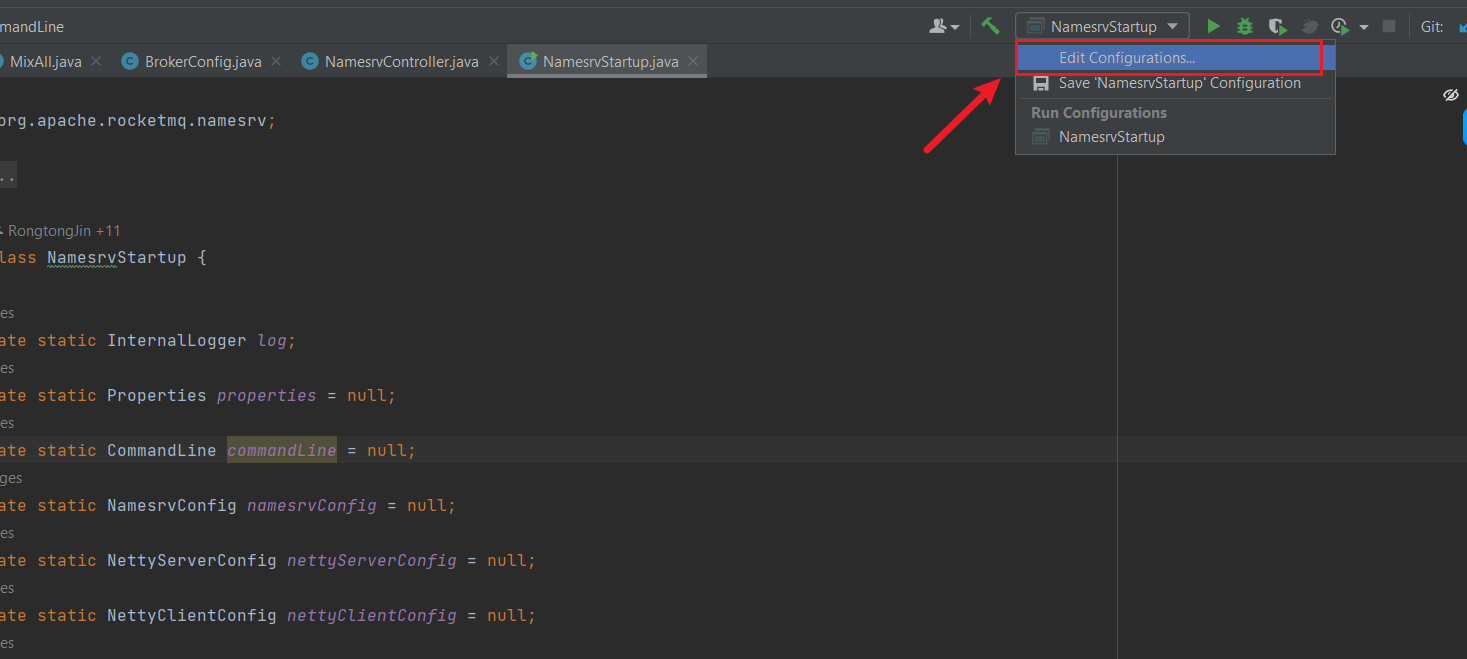Select Edit Configurations... menu entry
This screenshot has width=1467, height=659.
pos(1126,58)
